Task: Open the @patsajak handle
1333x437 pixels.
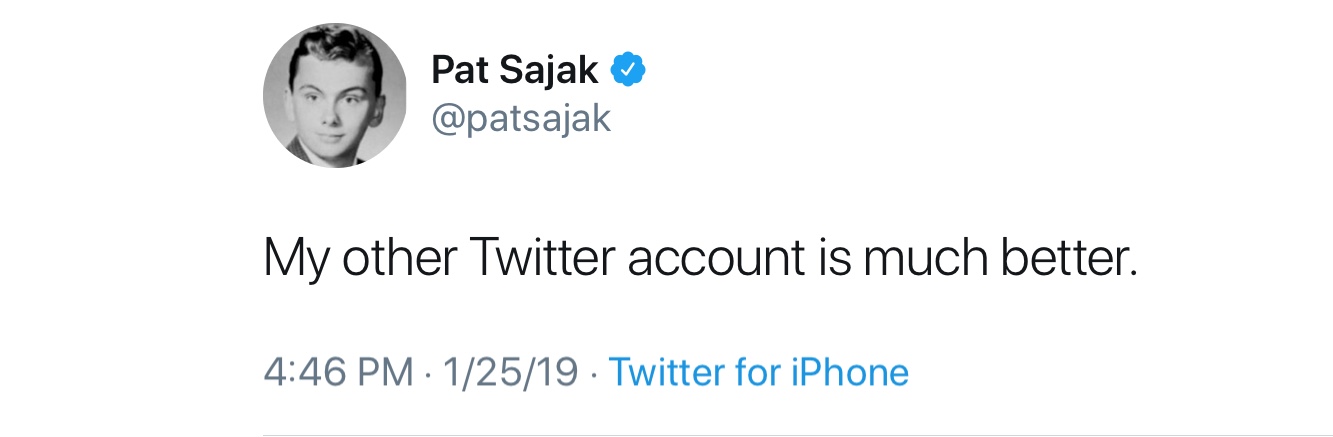Action: (x=521, y=118)
